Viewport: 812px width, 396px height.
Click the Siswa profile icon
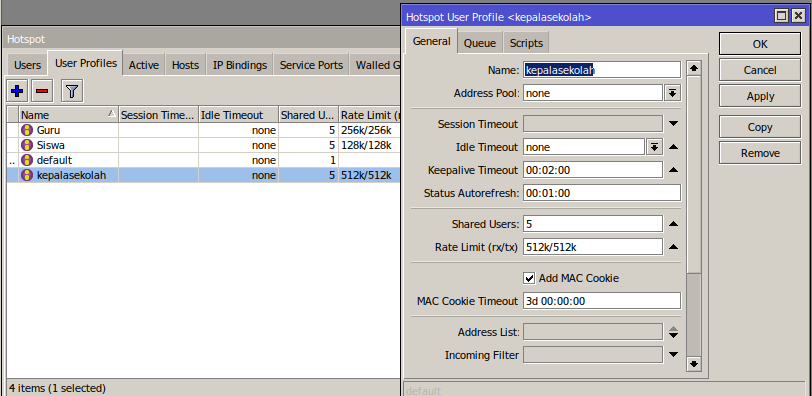point(26,145)
